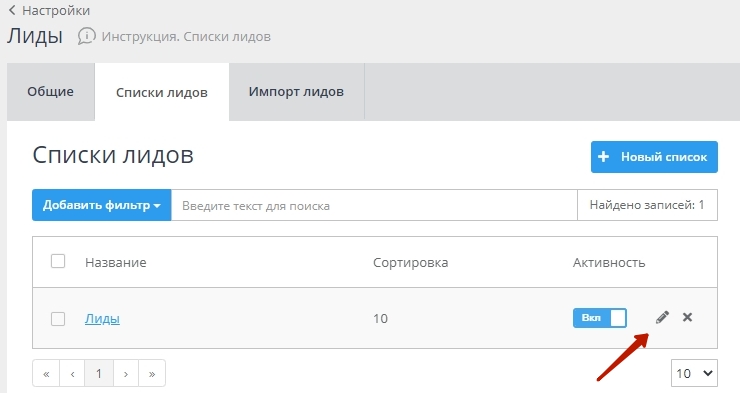Select page 1 in pagination
The width and height of the screenshot is (740, 393).
(x=99, y=374)
